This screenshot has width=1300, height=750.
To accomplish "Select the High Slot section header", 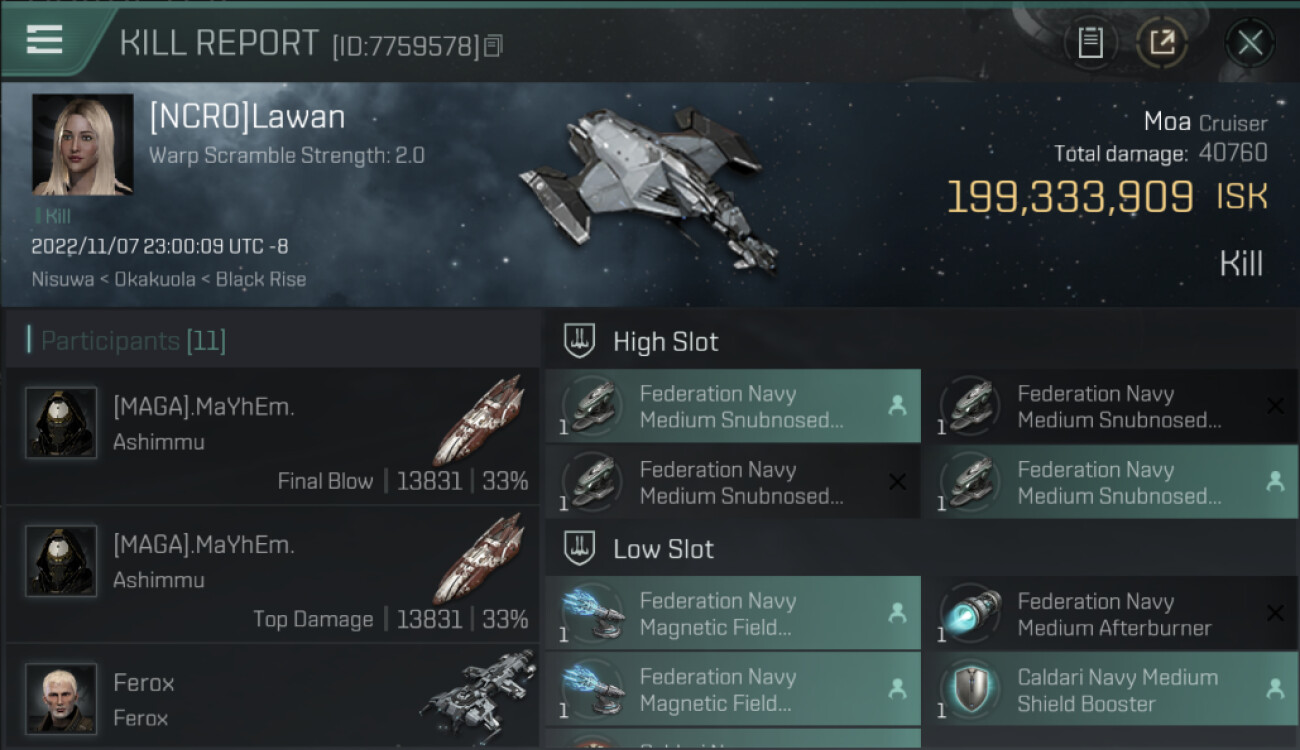I will (x=665, y=342).
